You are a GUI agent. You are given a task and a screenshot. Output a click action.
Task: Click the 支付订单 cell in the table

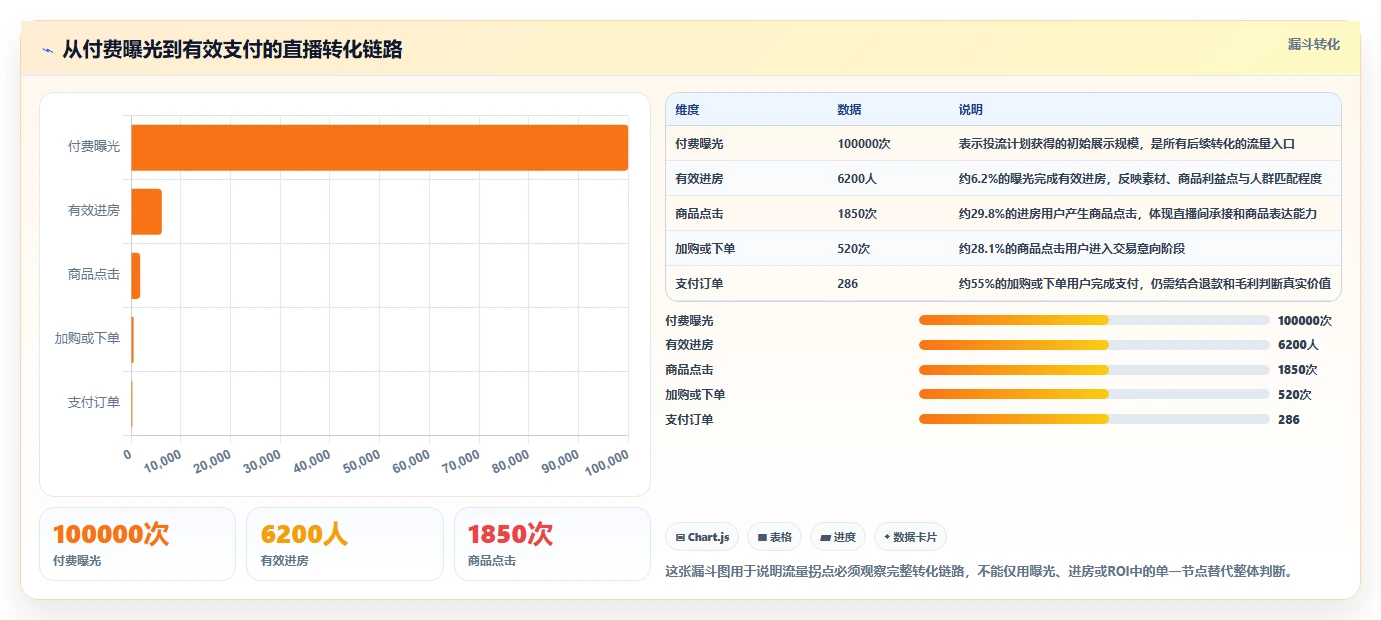tap(699, 283)
